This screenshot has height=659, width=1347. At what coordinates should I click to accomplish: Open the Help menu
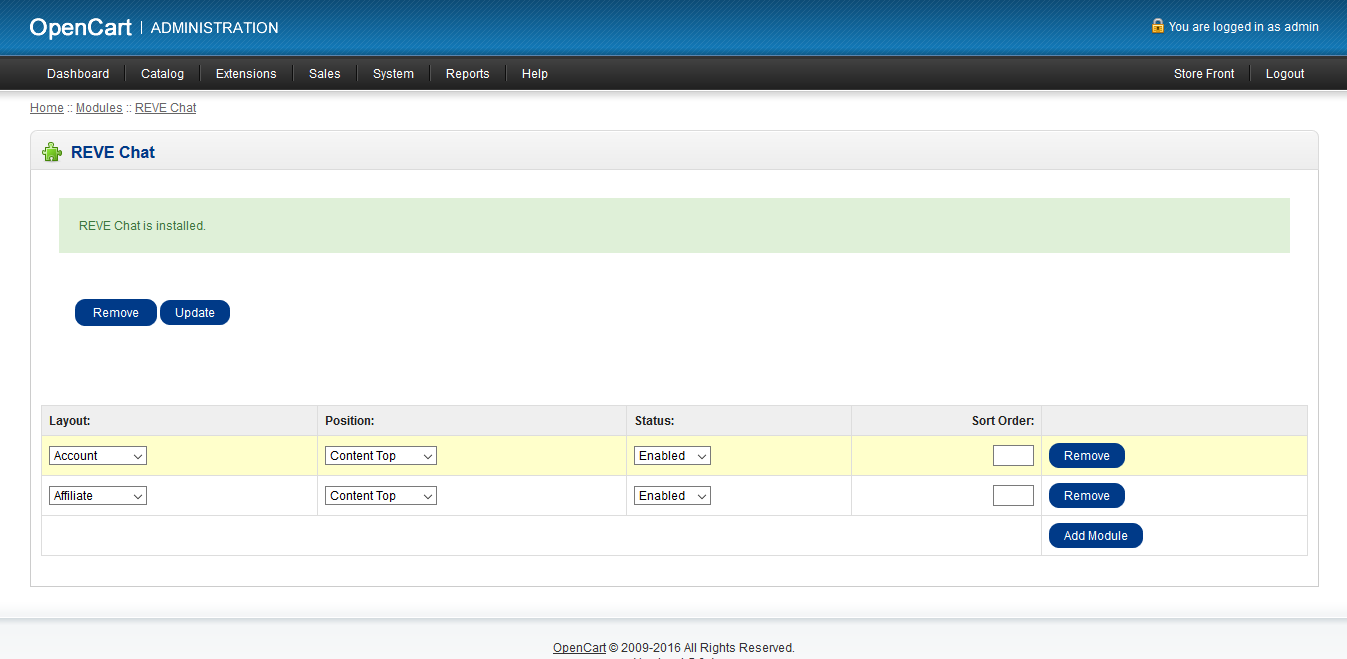click(535, 73)
